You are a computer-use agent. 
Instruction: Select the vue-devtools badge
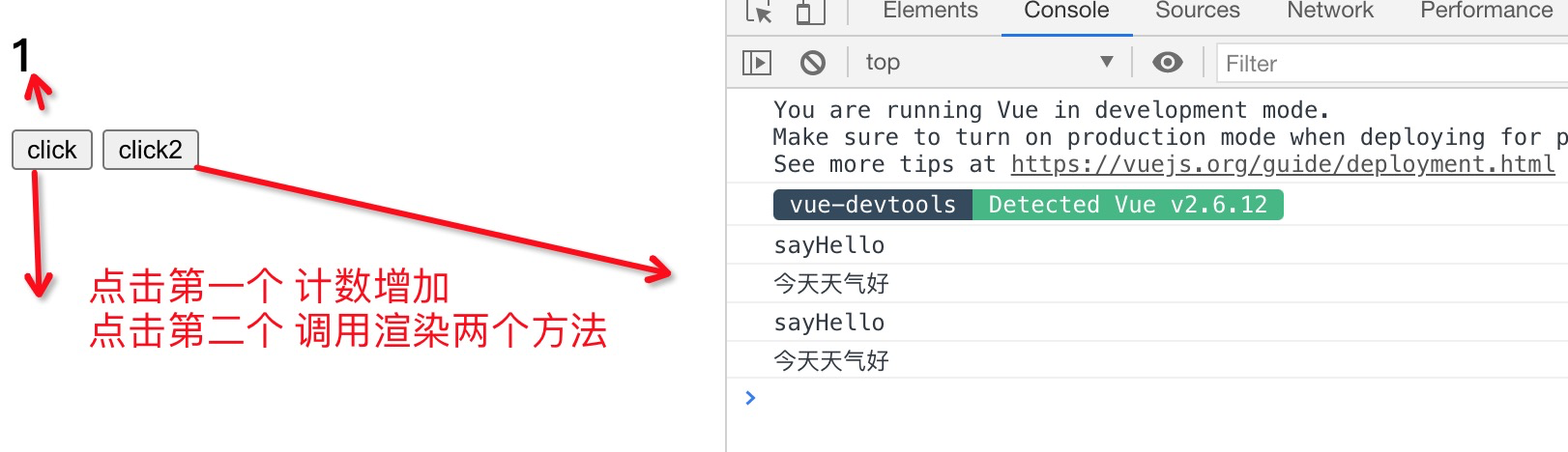[873, 205]
